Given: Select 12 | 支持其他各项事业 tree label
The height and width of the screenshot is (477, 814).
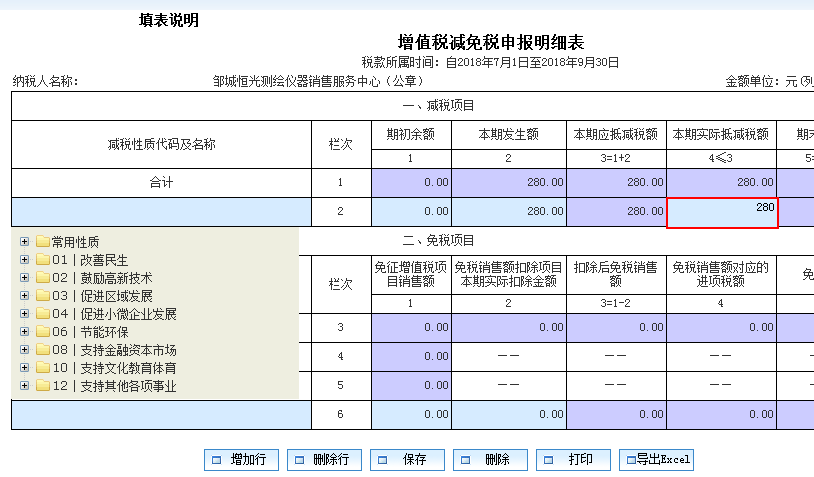Looking at the screenshot, I should [114, 386].
